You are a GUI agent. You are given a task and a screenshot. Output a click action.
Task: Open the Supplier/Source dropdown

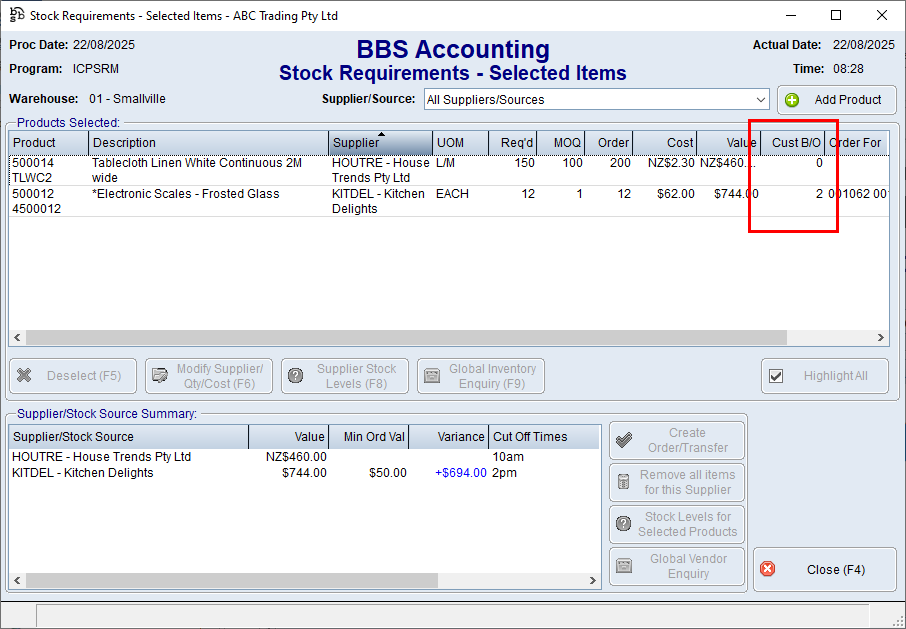761,100
